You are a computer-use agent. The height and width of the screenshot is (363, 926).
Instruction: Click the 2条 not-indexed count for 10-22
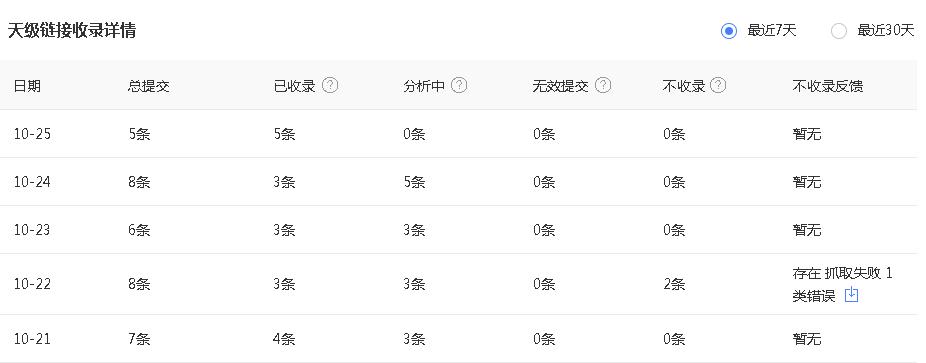[674, 284]
